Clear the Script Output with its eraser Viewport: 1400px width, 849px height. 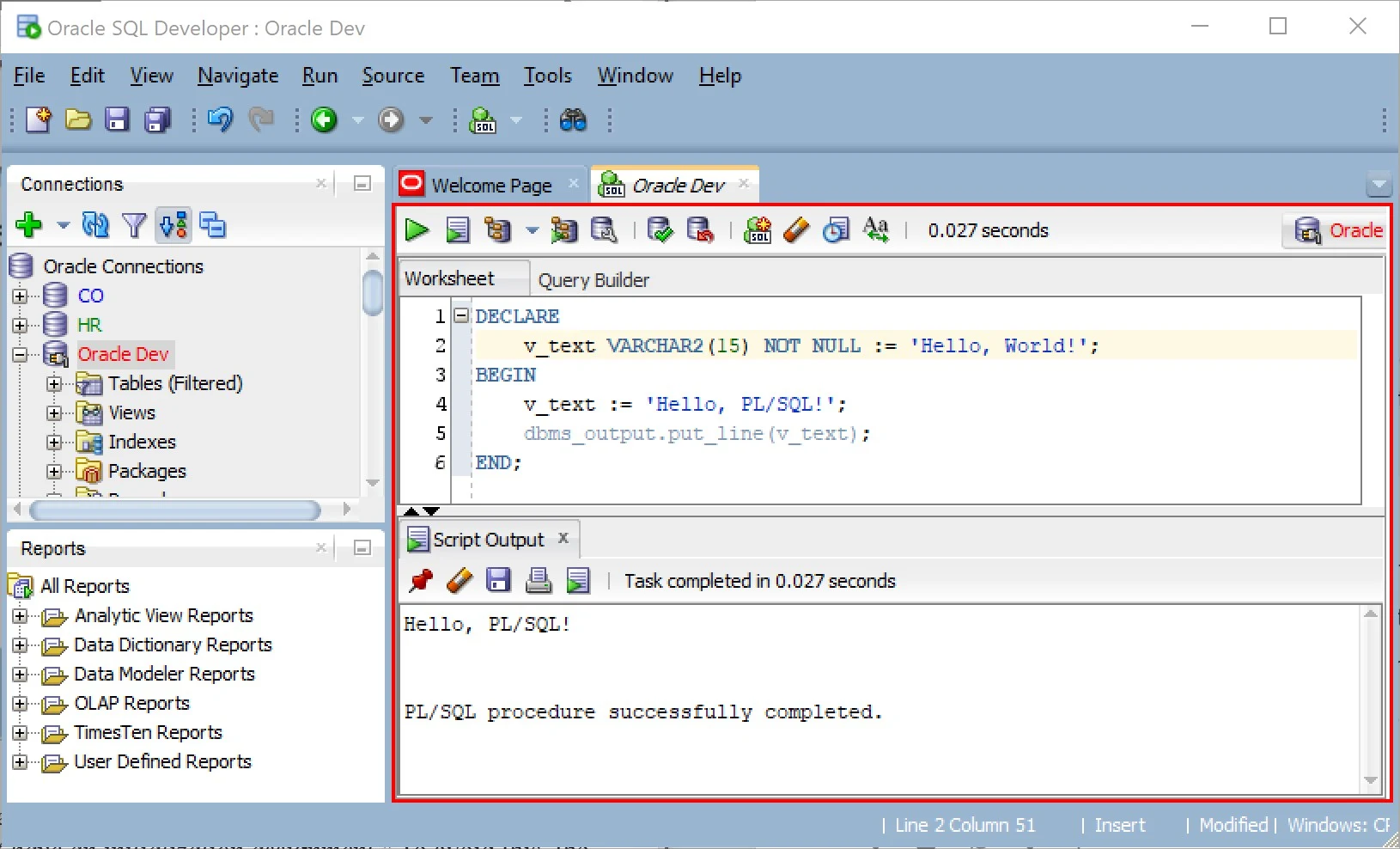pos(460,581)
